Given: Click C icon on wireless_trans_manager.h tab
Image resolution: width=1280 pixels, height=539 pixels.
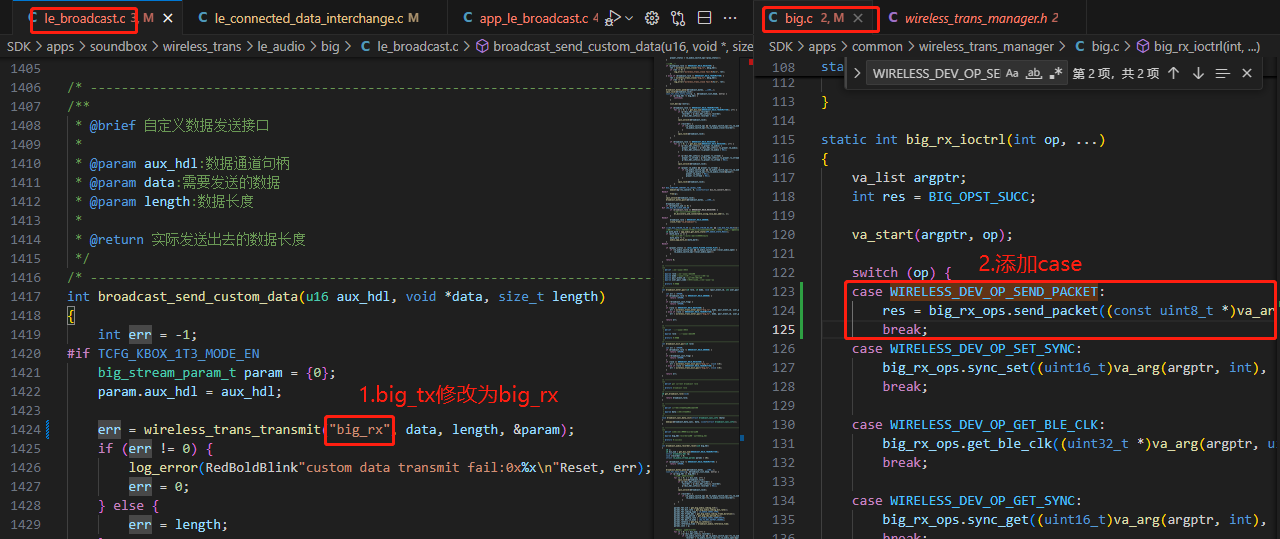Looking at the screenshot, I should pos(892,18).
